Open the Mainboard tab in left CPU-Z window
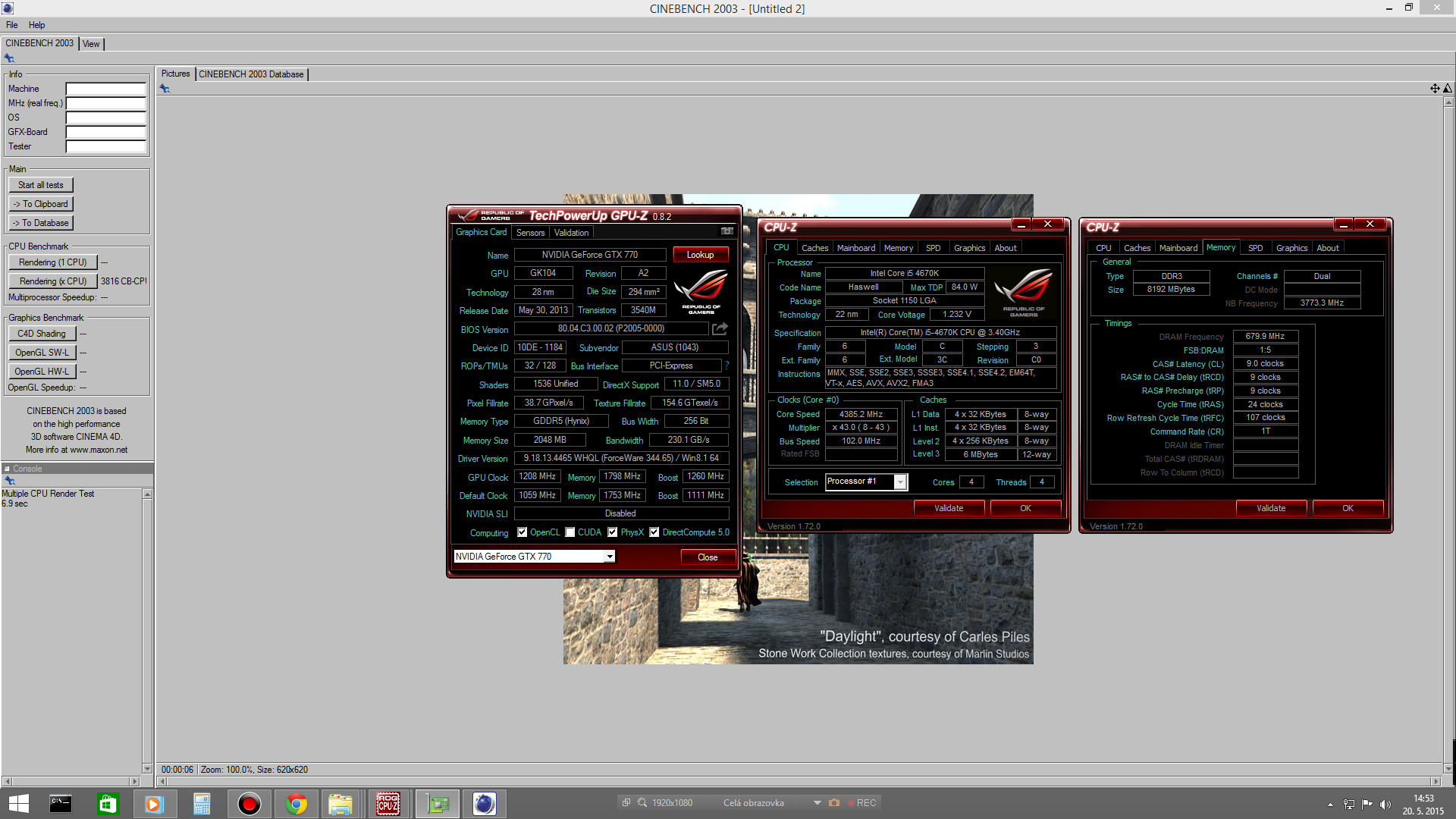 click(x=855, y=248)
